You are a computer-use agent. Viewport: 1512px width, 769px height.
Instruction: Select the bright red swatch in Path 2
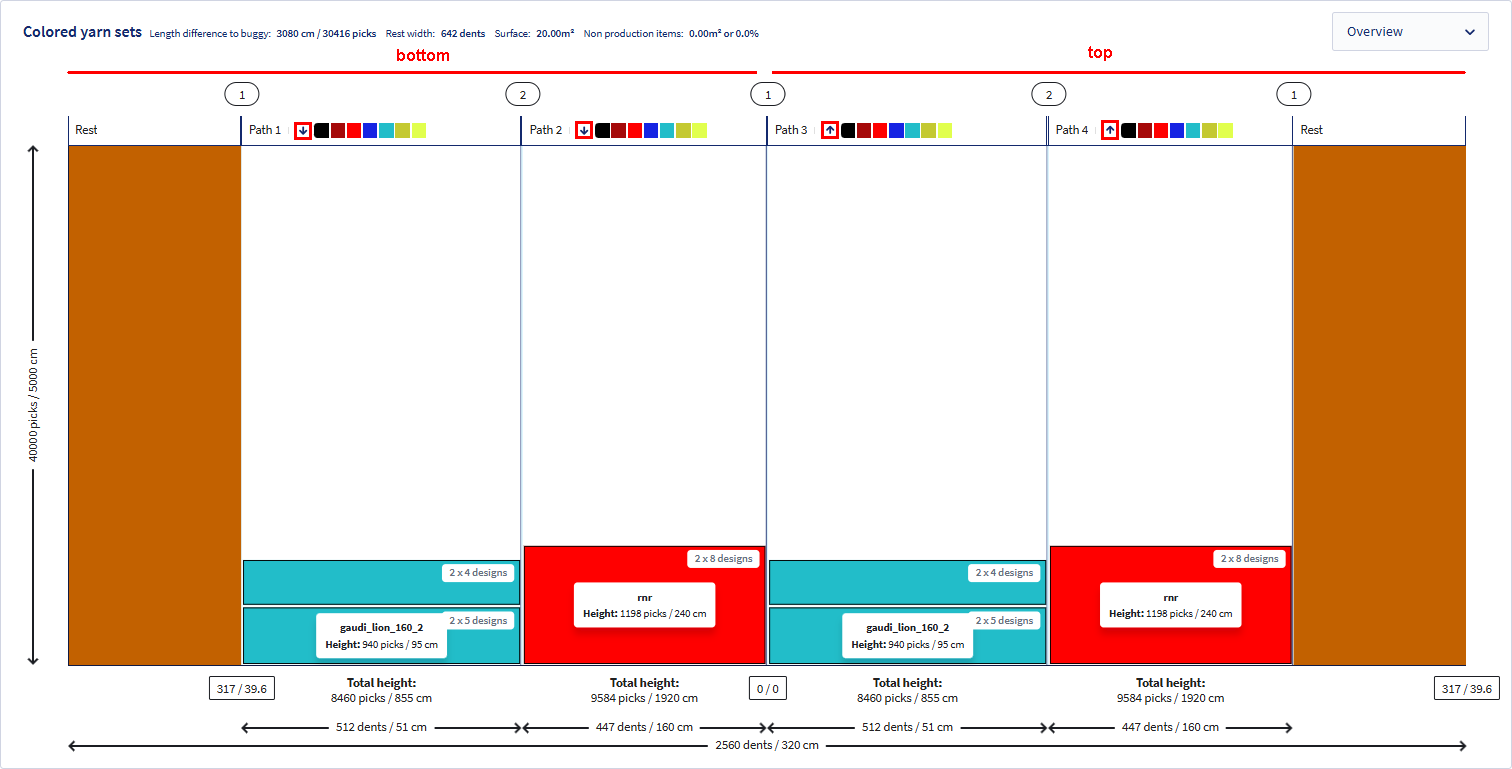[x=635, y=130]
